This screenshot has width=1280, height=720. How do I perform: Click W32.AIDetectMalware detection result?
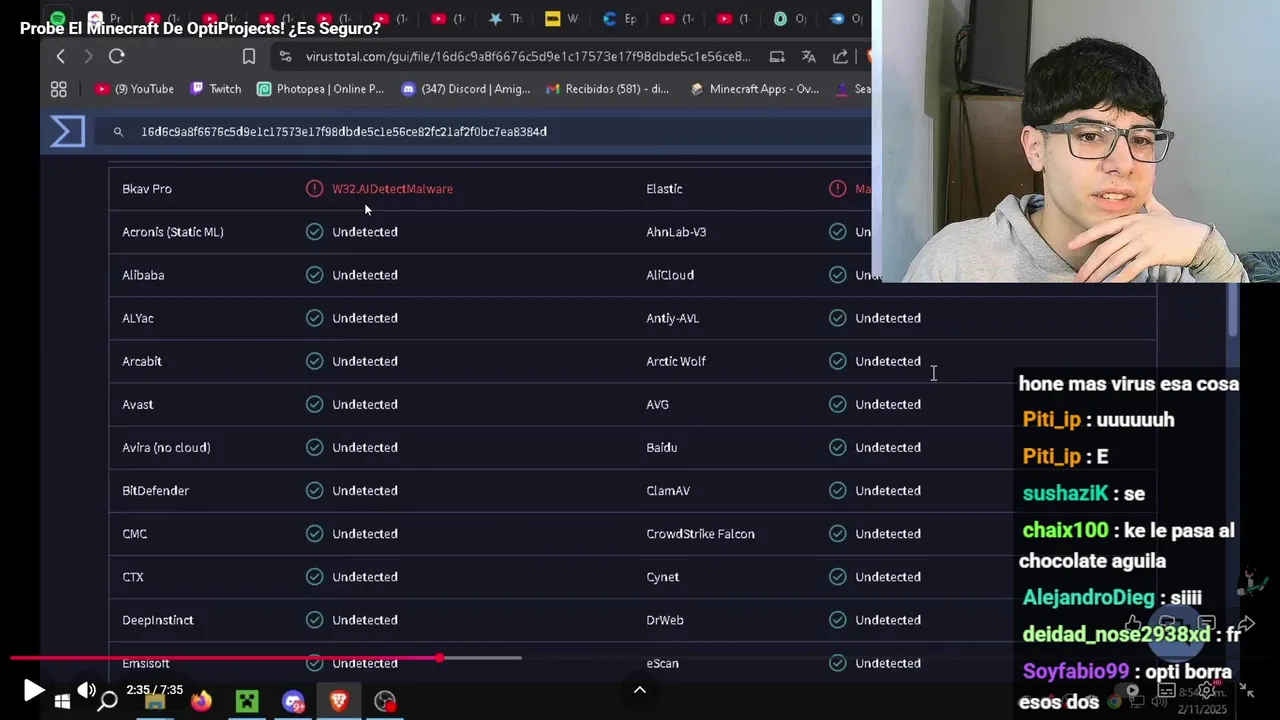click(x=392, y=189)
